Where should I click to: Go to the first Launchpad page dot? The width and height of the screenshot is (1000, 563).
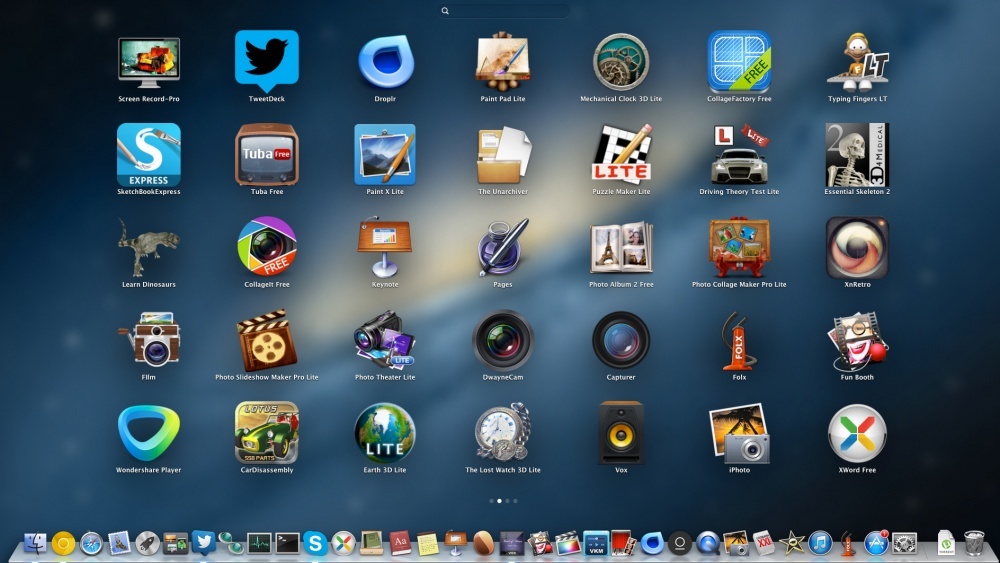coord(491,501)
